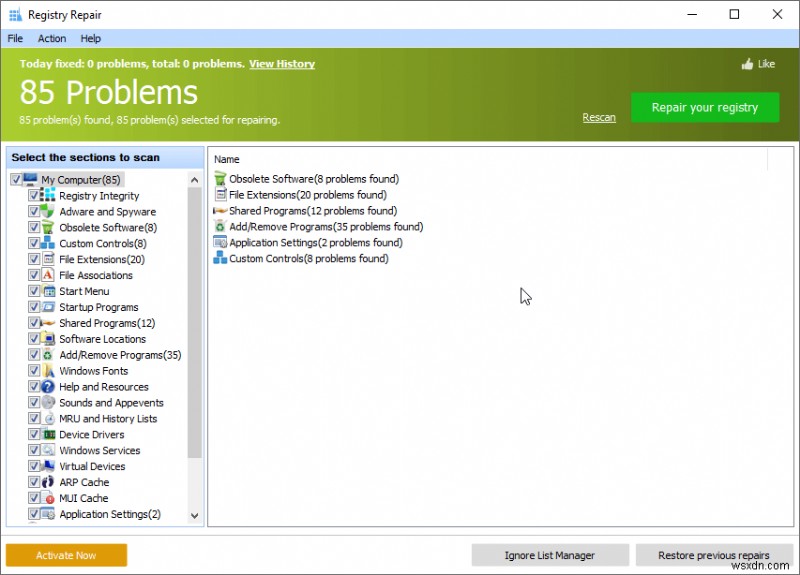Click the Repair your registry button
Screen dimensions: 800x575
pyautogui.click(x=705, y=107)
